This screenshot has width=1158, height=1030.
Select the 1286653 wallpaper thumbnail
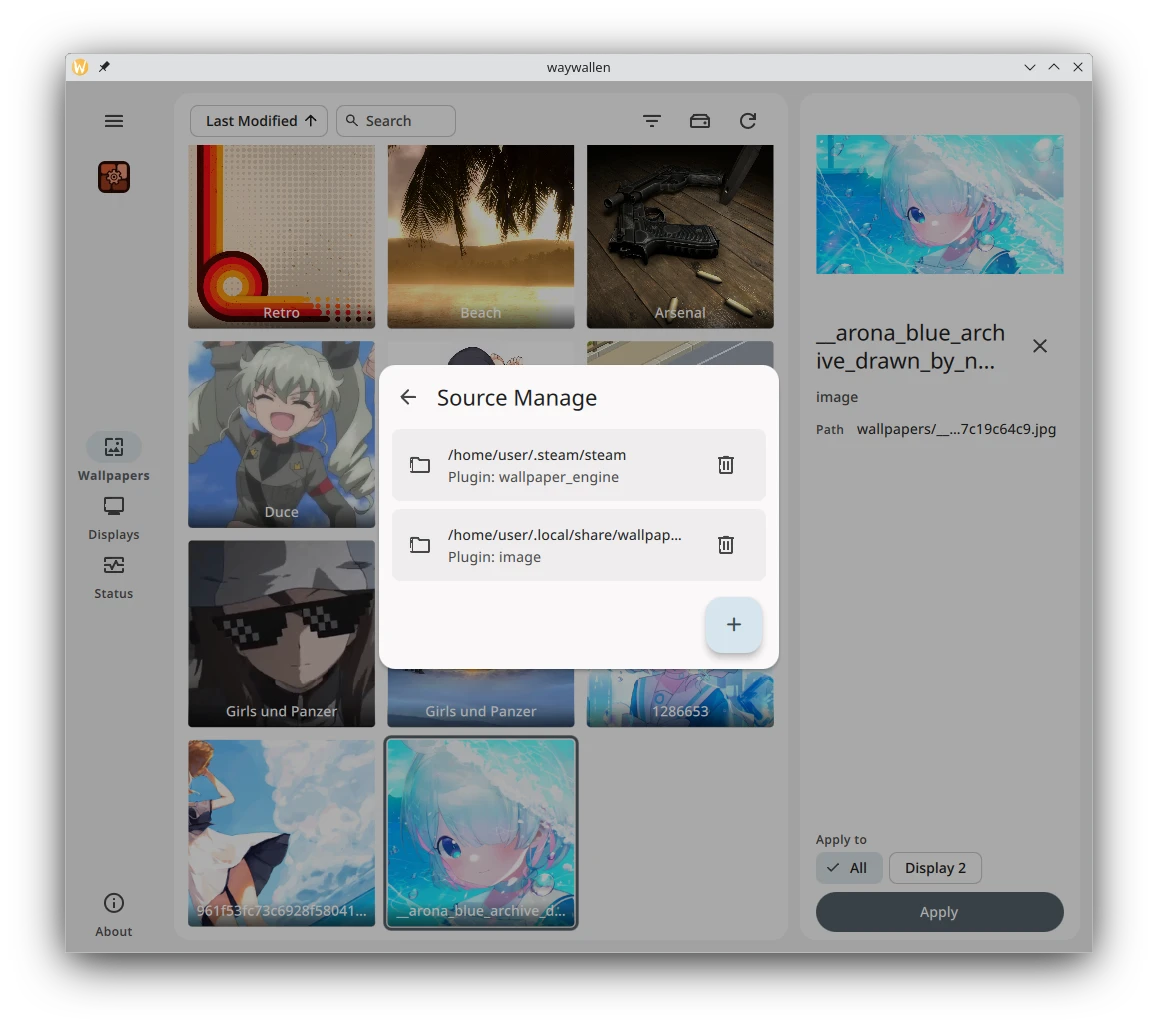(680, 698)
